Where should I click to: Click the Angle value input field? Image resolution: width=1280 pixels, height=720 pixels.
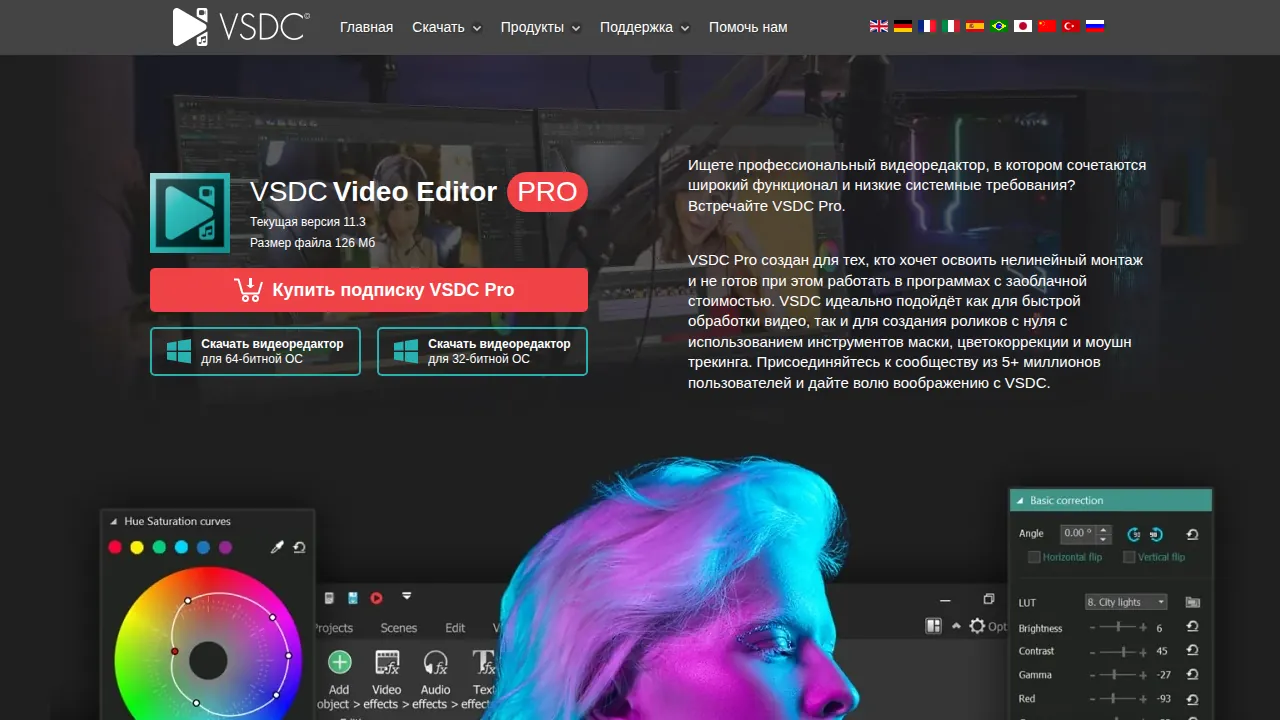pos(1078,534)
